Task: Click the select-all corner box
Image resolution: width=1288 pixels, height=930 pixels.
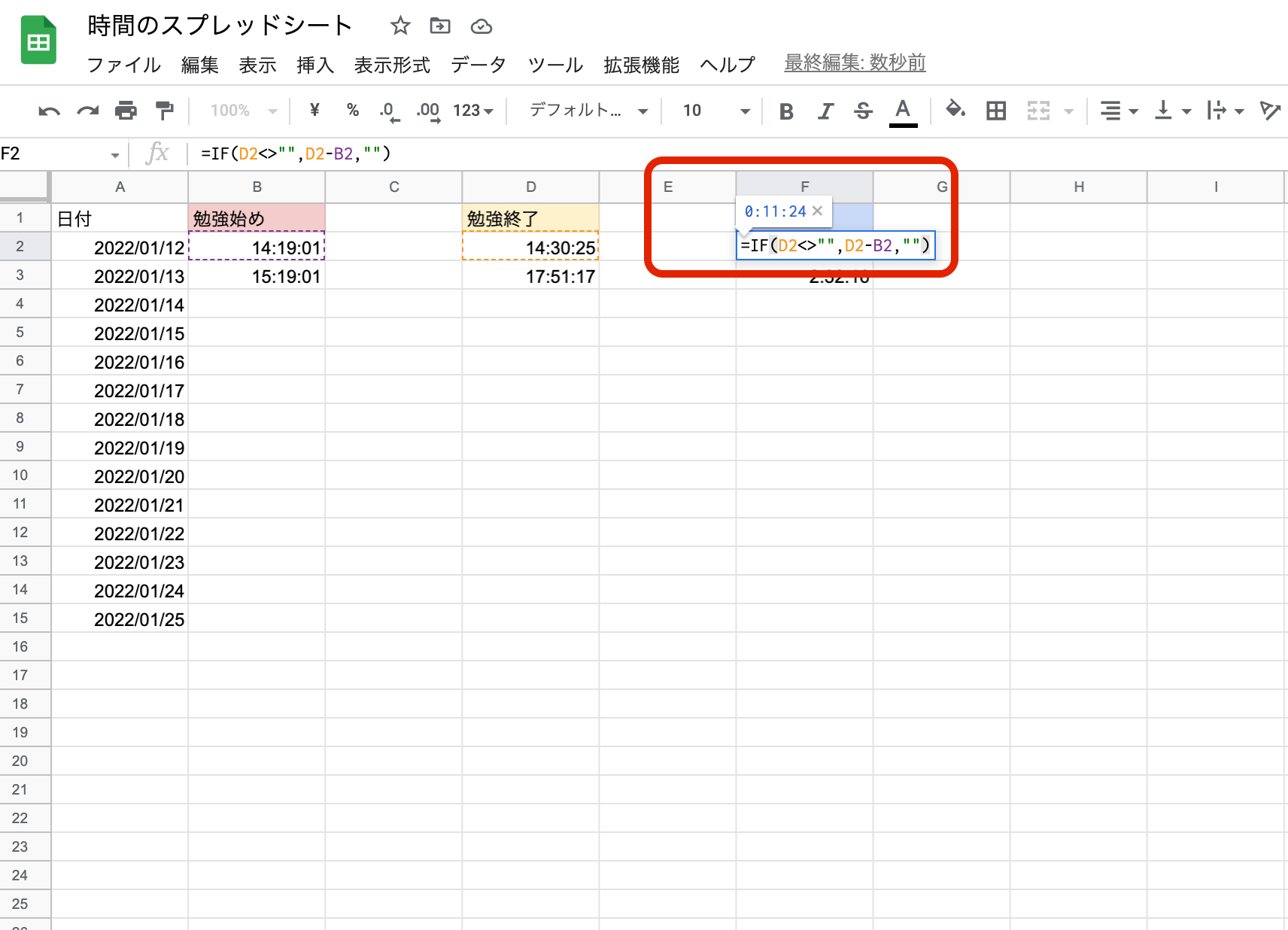Action: click(x=25, y=187)
